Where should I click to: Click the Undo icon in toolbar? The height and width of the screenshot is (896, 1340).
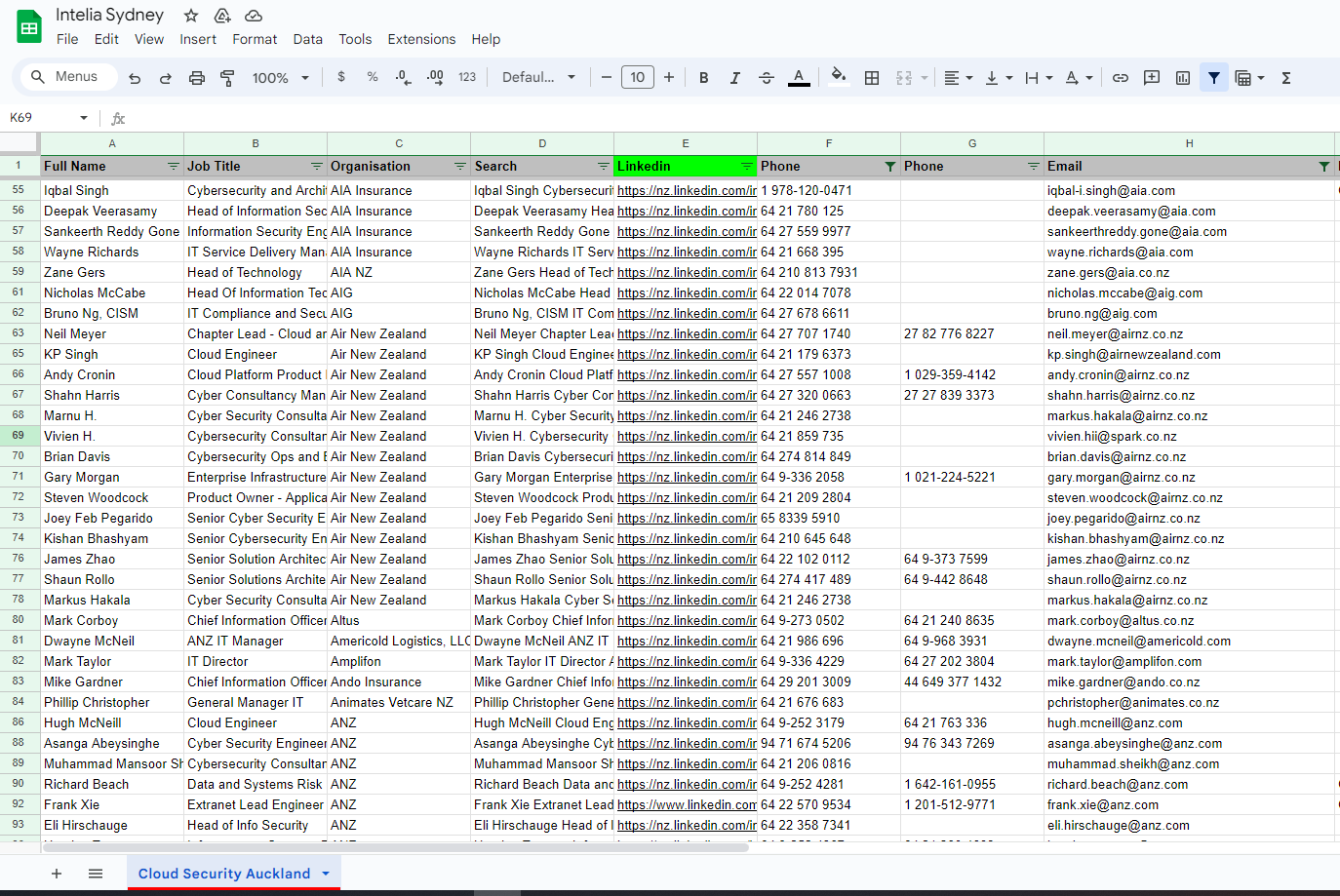tap(135, 78)
